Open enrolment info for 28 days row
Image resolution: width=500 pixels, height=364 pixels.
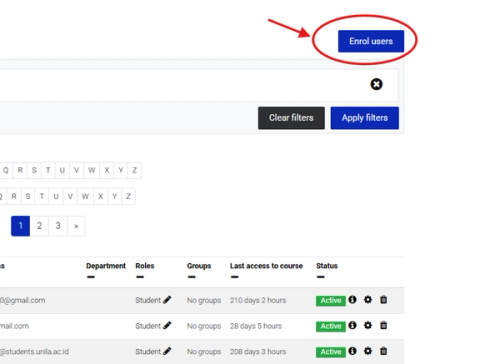pyautogui.click(x=352, y=325)
